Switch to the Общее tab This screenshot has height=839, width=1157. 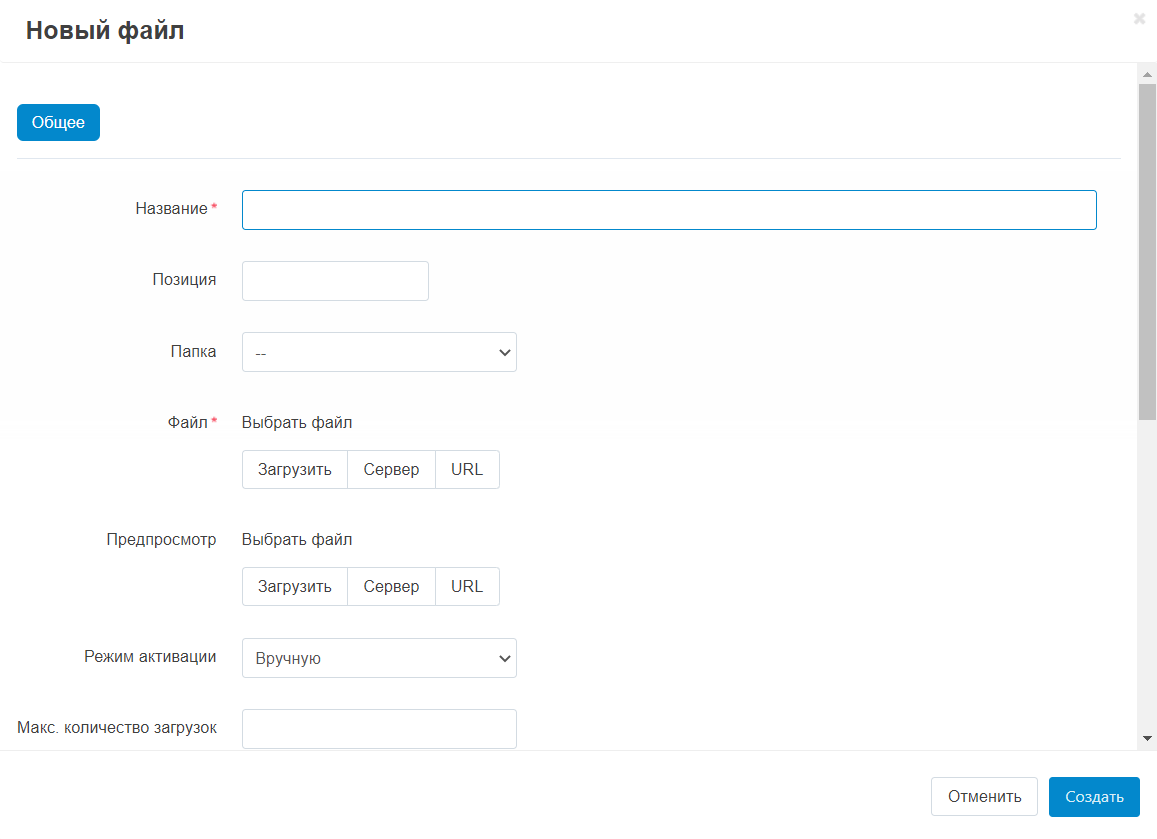58,123
